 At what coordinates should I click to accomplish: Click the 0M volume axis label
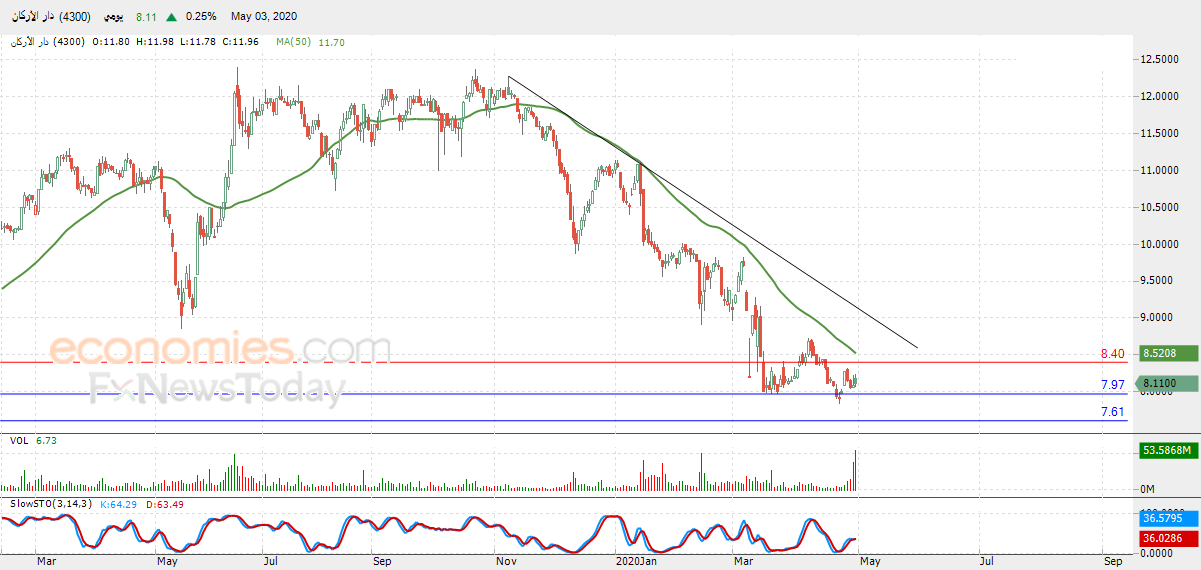pos(1148,489)
